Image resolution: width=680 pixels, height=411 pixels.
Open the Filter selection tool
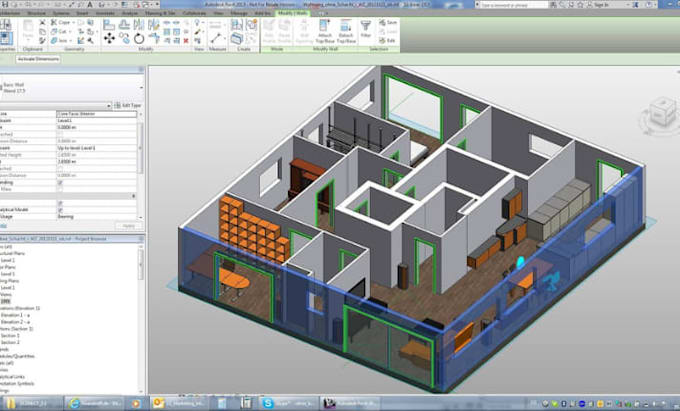(x=366, y=29)
